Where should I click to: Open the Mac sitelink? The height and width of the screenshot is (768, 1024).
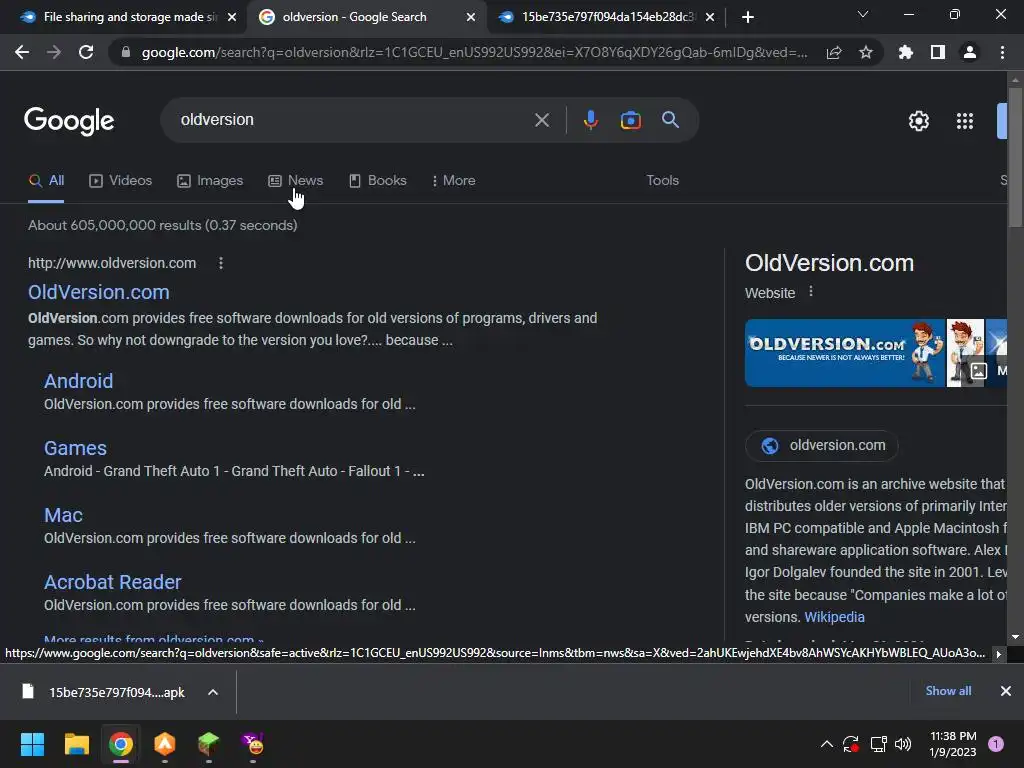tap(63, 516)
